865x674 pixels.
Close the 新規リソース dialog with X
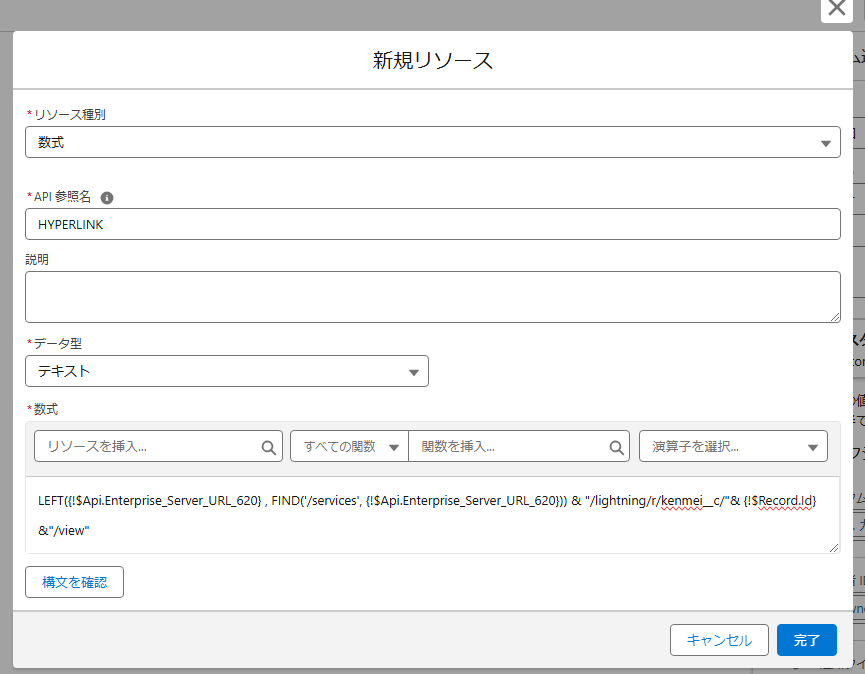(836, 9)
